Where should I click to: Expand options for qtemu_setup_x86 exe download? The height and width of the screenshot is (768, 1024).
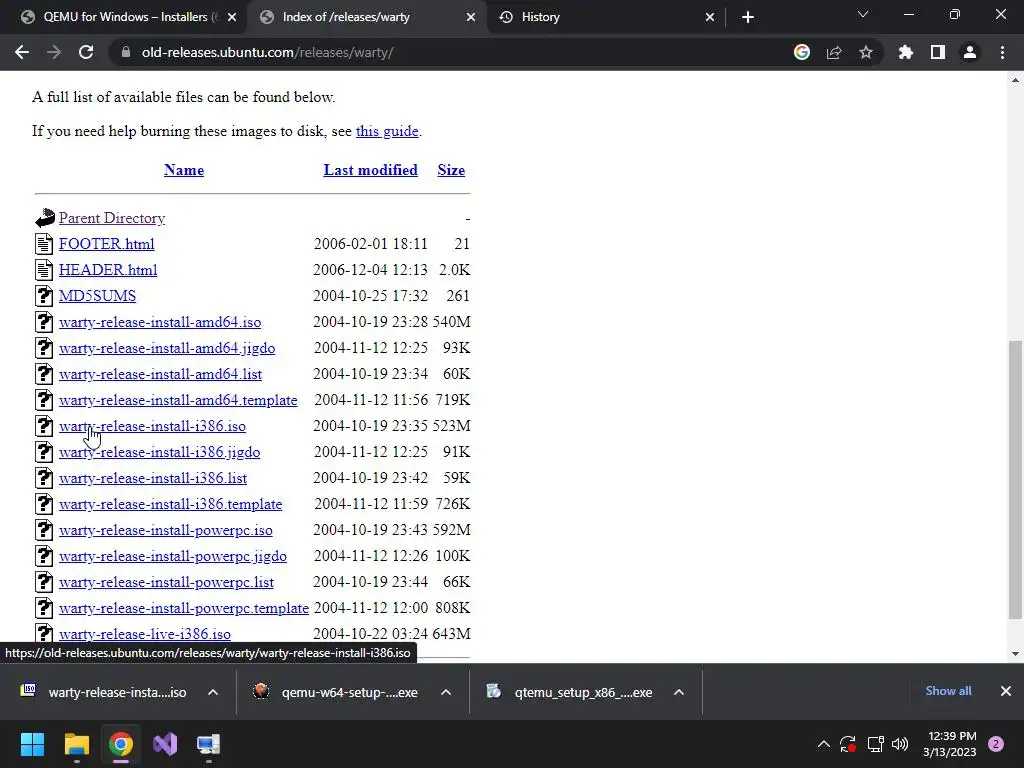[679, 692]
